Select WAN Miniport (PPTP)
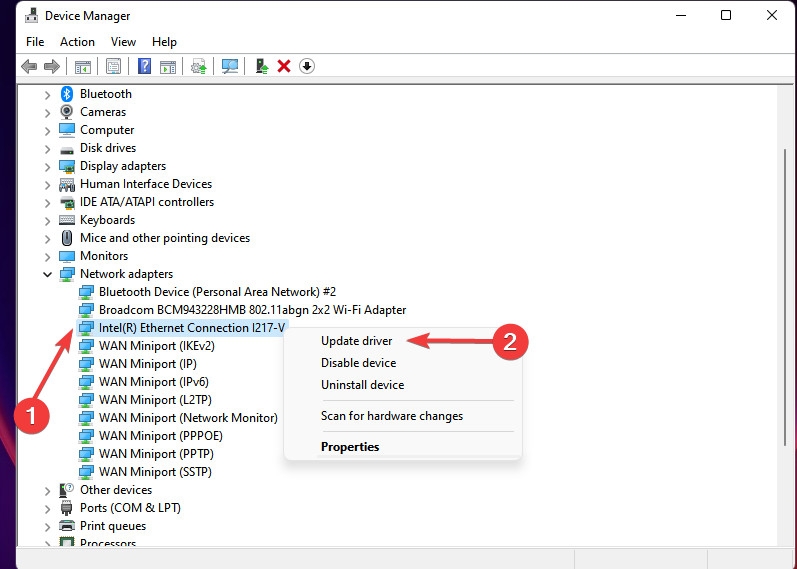The height and width of the screenshot is (569, 797). pyautogui.click(x=157, y=454)
